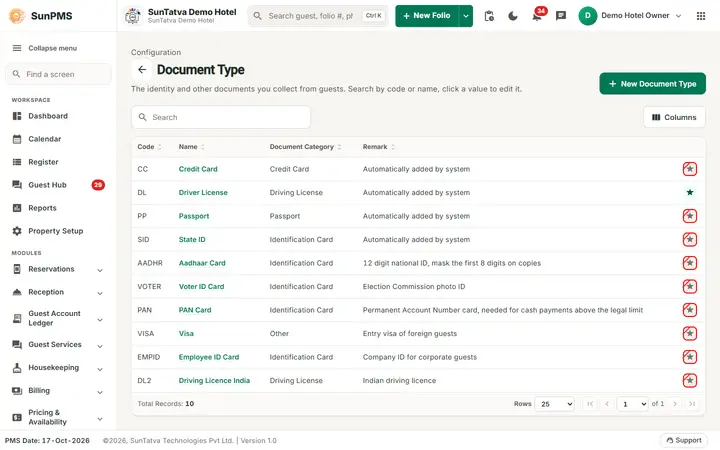Click the document type Search field
Viewport: 720px width, 450px height.
click(x=221, y=118)
